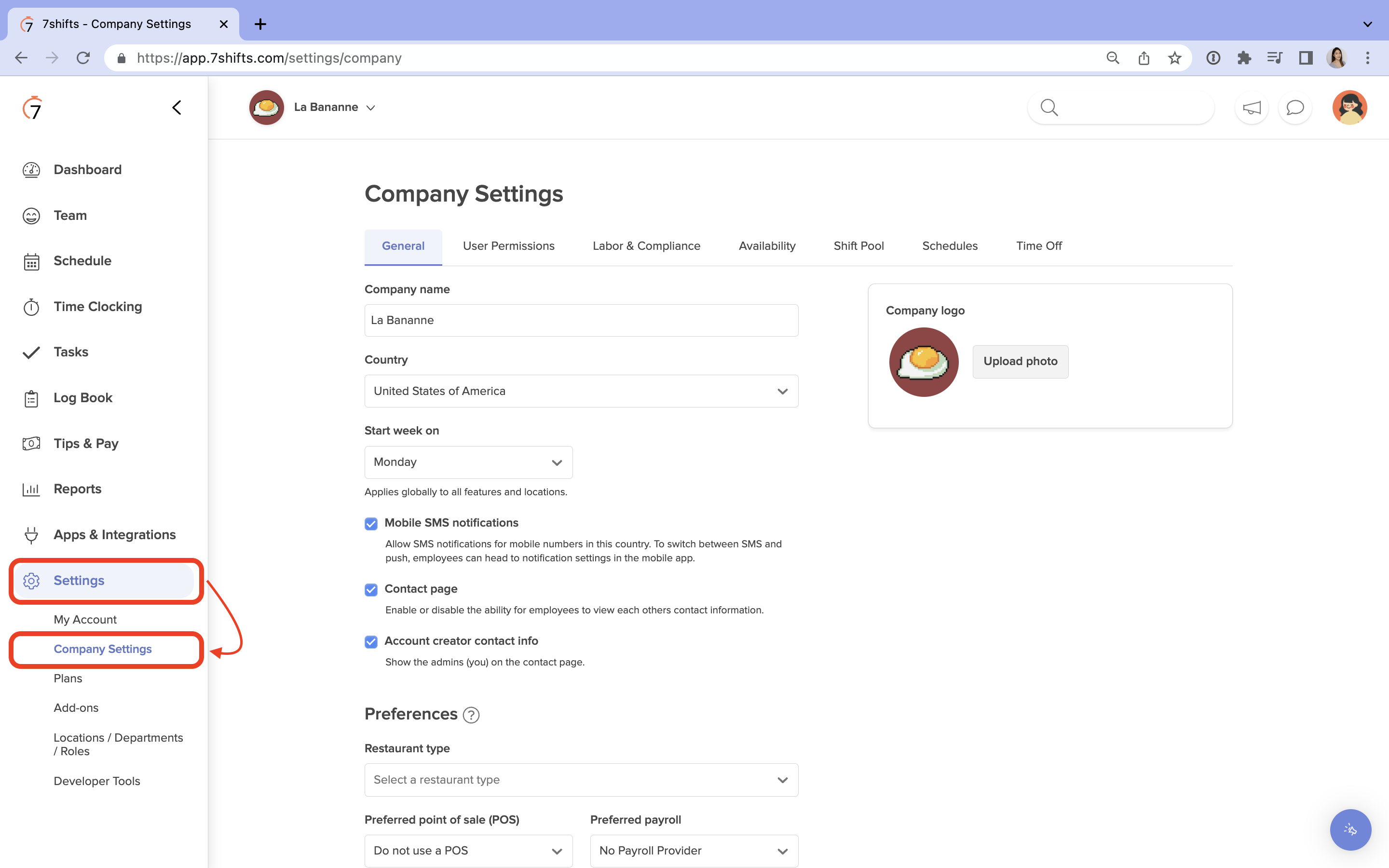Image resolution: width=1389 pixels, height=868 pixels.
Task: Open the Country dropdown
Action: (x=581, y=392)
